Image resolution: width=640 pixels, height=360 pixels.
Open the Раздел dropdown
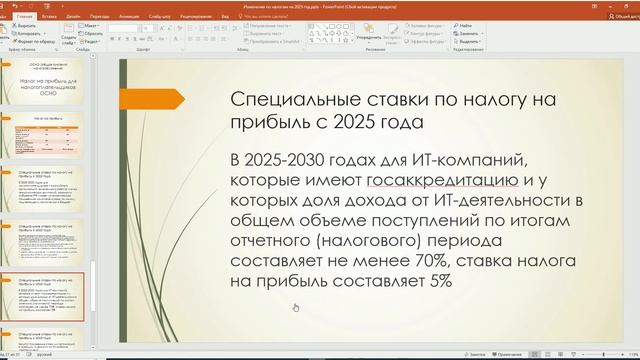click(90, 41)
